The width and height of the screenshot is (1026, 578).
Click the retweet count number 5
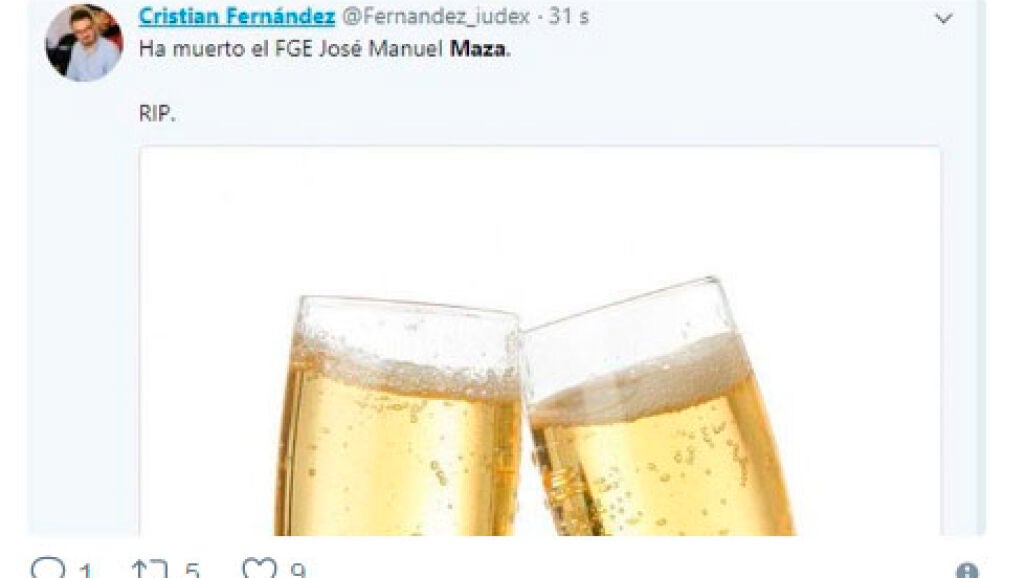192,570
